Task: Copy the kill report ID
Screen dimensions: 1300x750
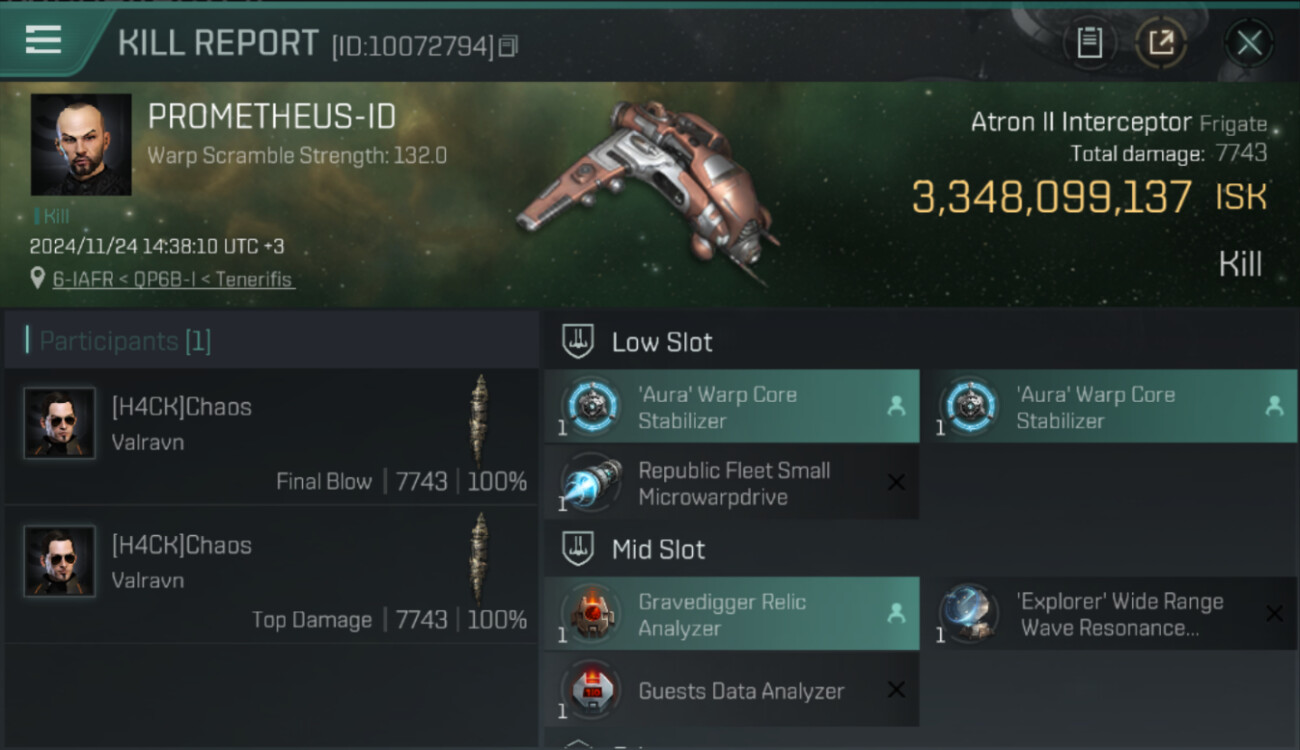Action: point(509,46)
